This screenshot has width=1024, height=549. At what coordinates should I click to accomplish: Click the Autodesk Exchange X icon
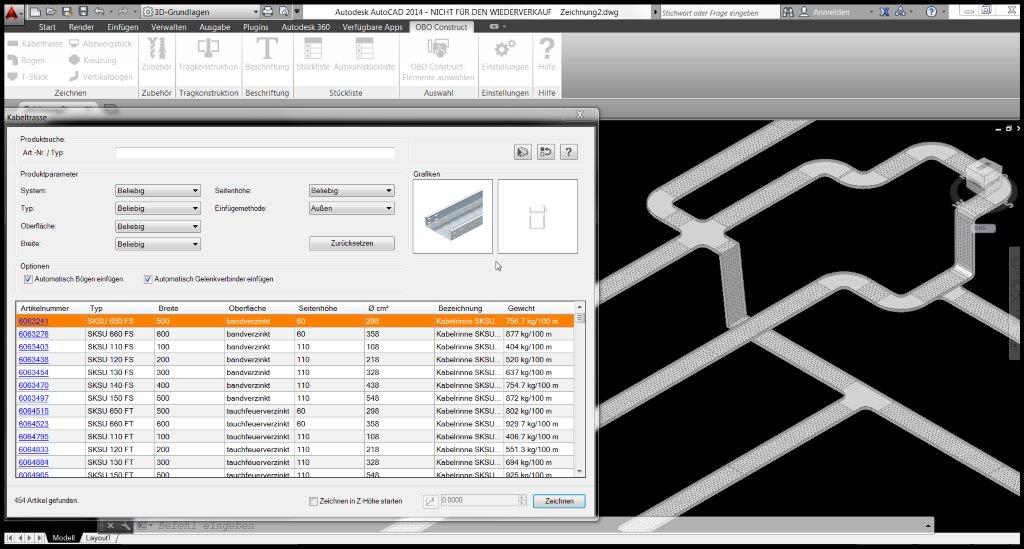pyautogui.click(x=884, y=12)
